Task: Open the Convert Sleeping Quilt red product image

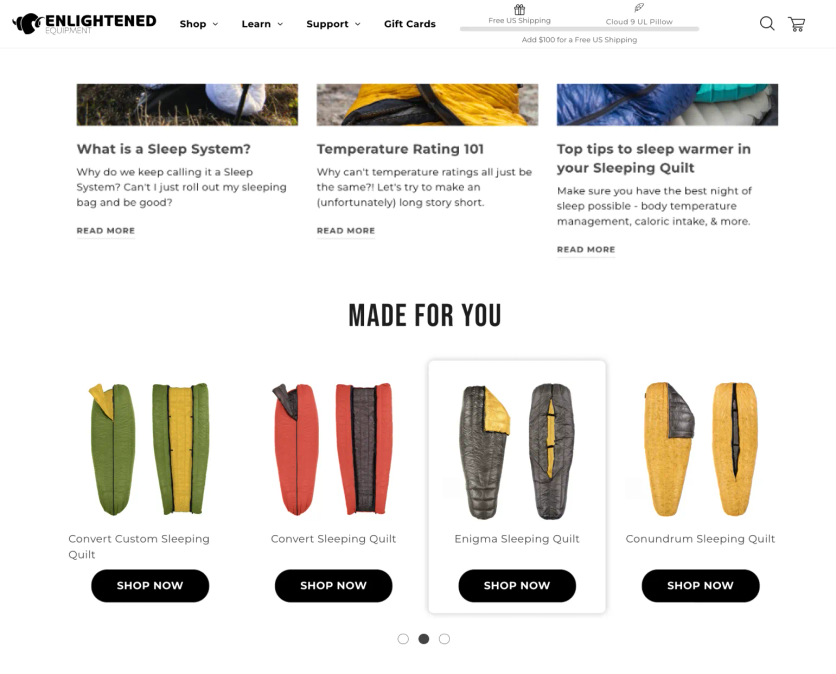Action: click(333, 449)
